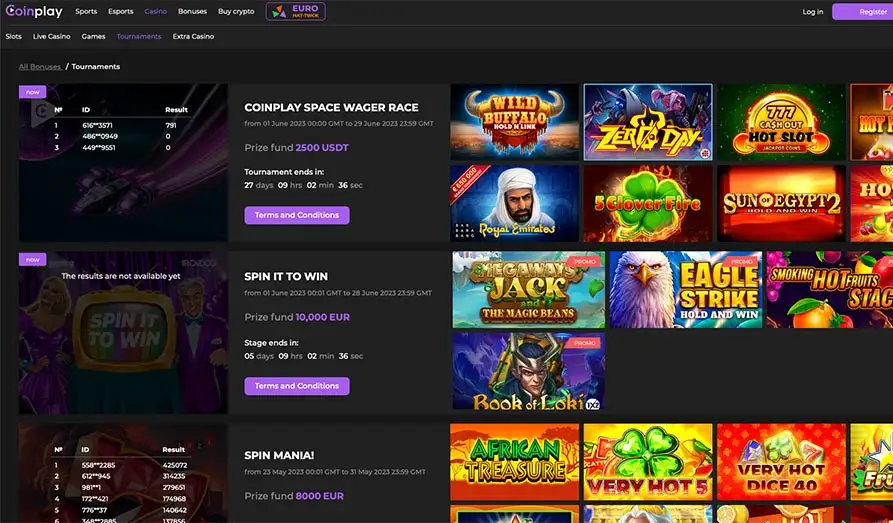Open the Esports section

click(120, 12)
